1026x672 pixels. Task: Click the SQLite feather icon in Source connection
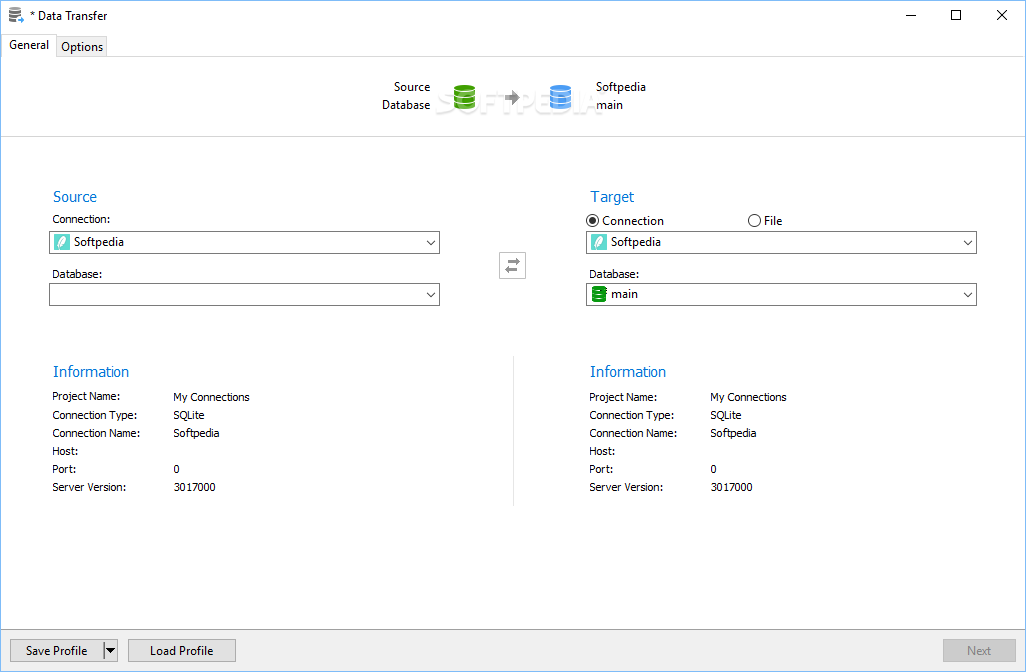point(62,242)
